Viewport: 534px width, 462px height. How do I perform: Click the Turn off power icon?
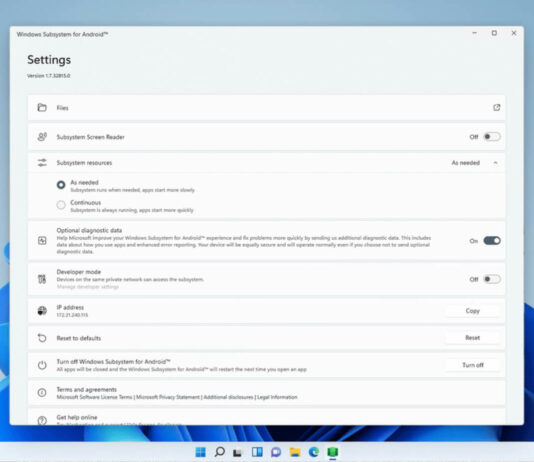click(x=42, y=365)
